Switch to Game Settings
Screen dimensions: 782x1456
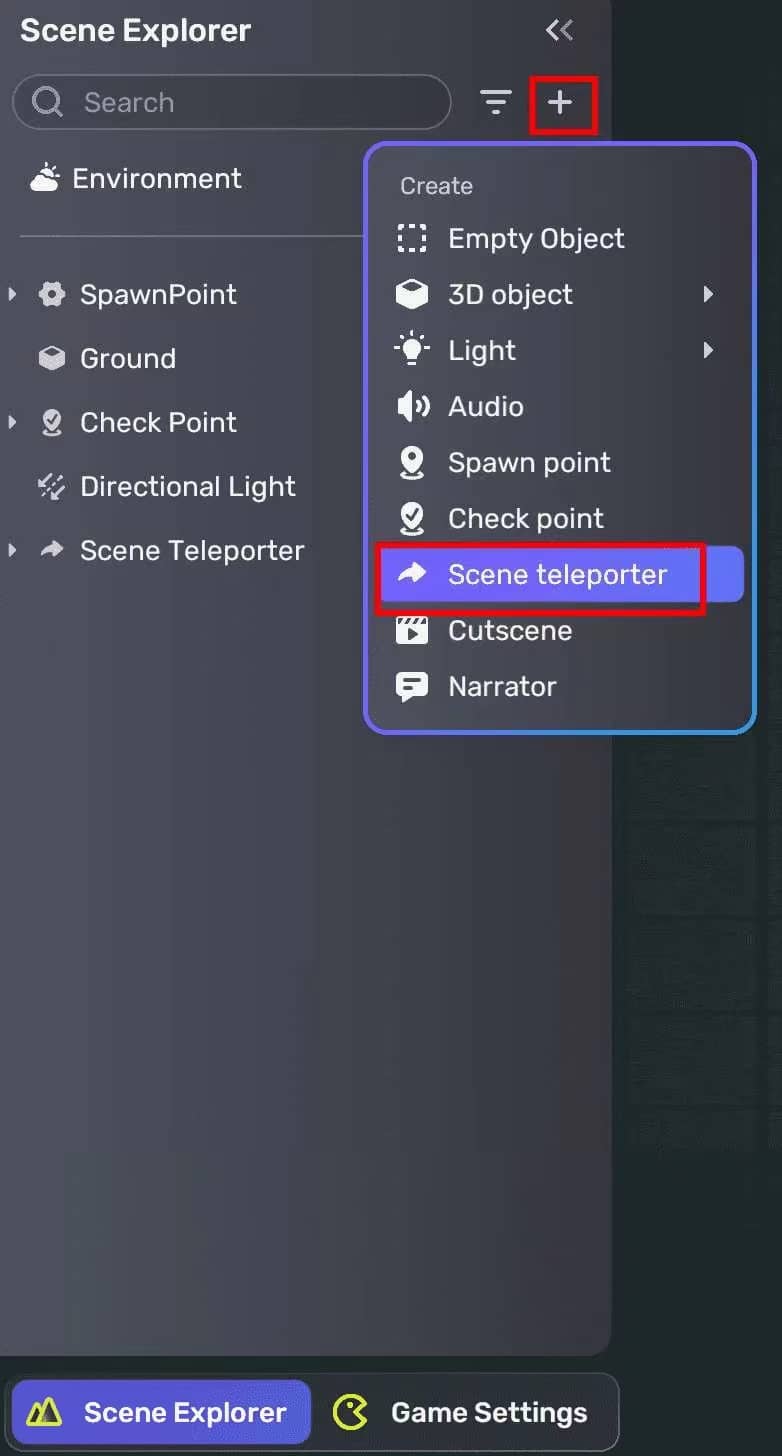click(x=467, y=1411)
